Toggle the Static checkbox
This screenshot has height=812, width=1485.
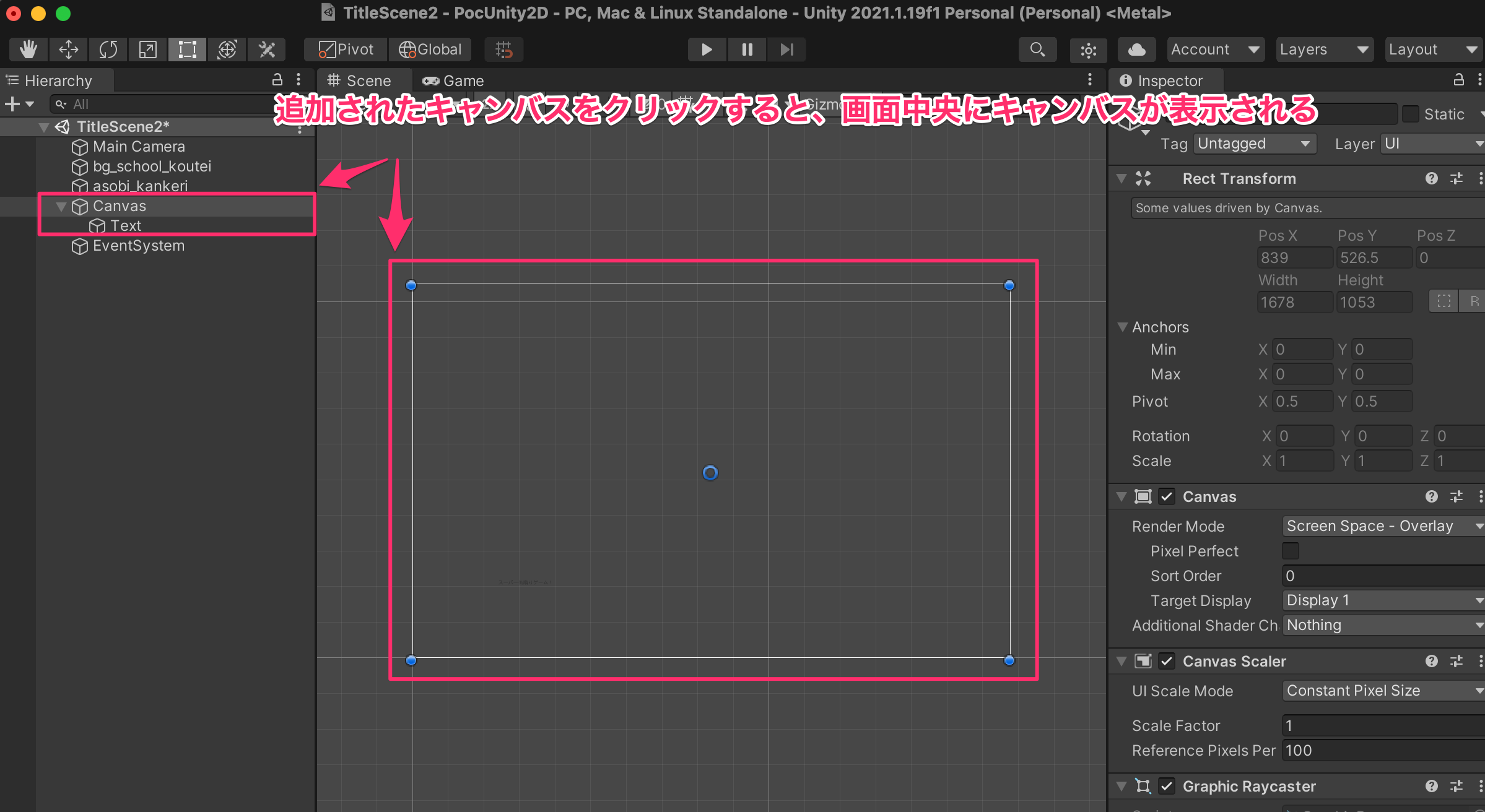[x=1411, y=114]
